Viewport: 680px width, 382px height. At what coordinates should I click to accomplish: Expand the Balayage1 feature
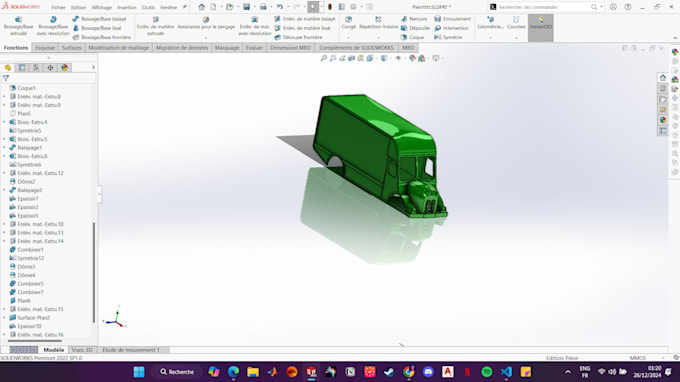pyautogui.click(x=4, y=148)
